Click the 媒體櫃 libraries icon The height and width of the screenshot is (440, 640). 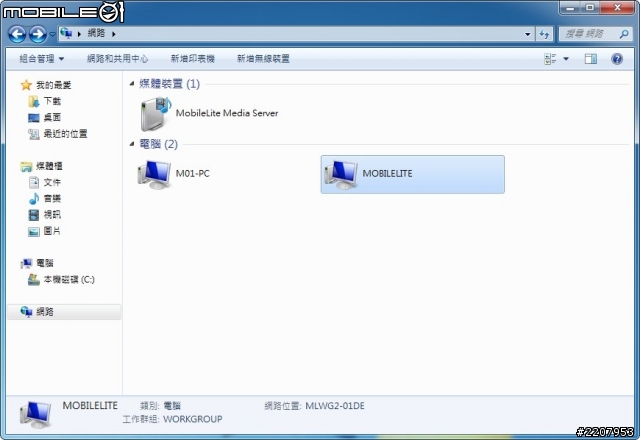(26, 166)
